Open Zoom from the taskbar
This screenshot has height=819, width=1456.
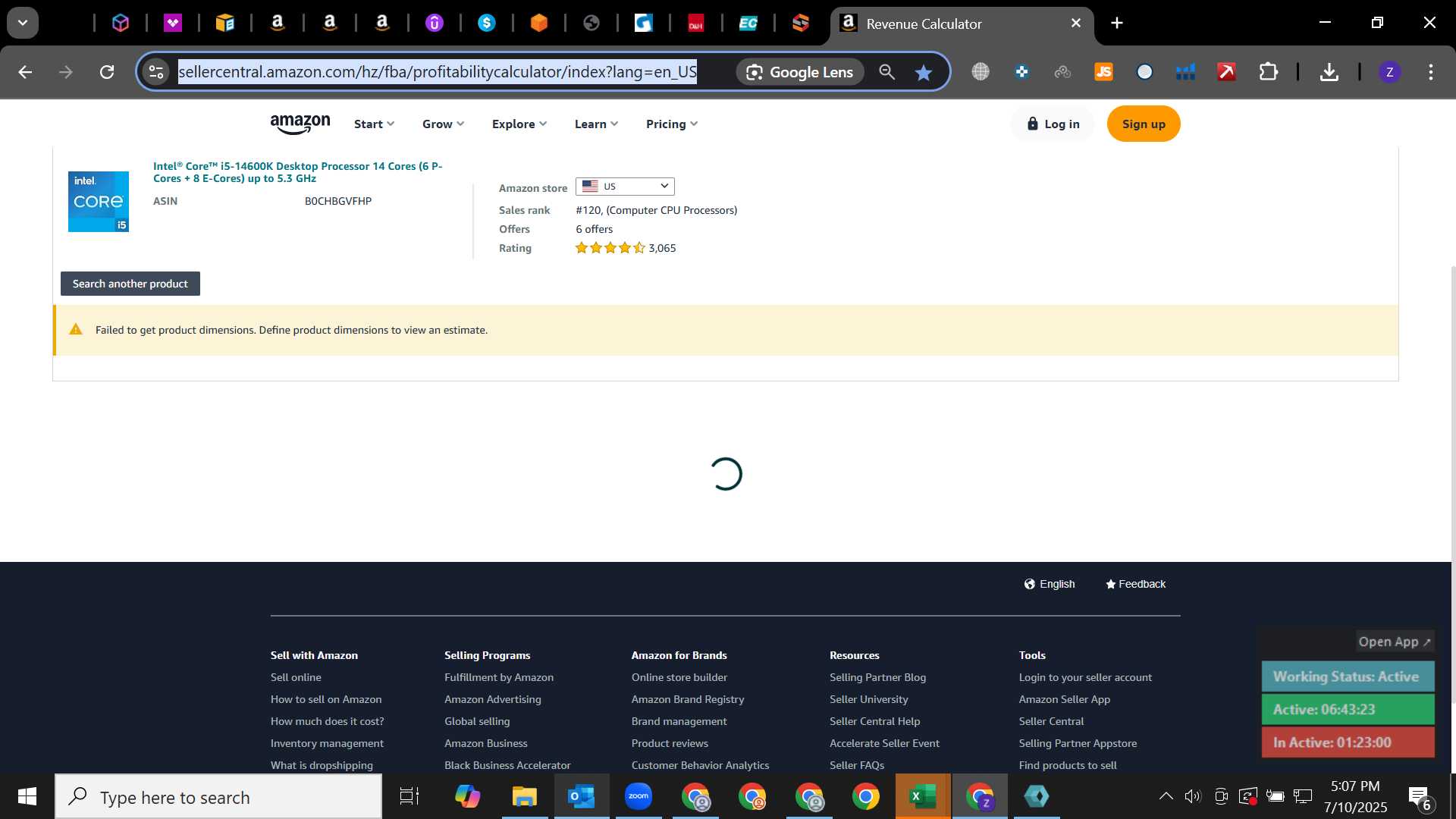click(639, 796)
